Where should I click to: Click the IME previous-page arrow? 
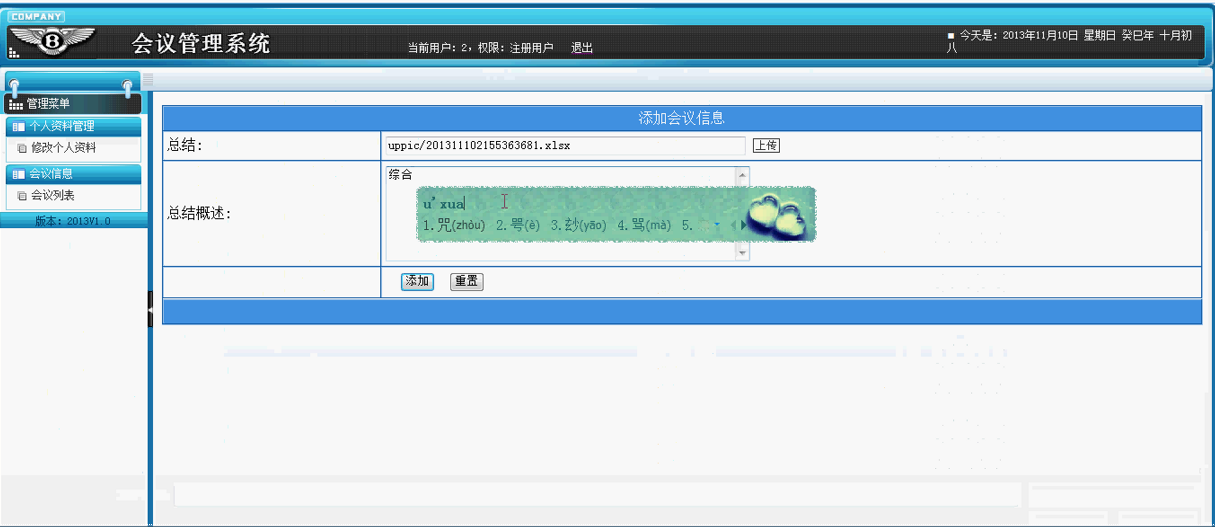coord(731,226)
